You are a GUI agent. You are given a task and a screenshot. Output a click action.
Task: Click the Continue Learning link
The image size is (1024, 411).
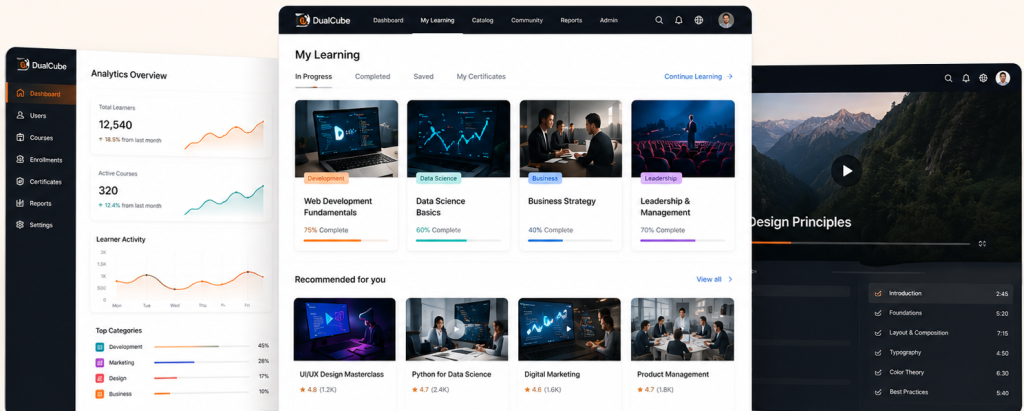click(693, 76)
